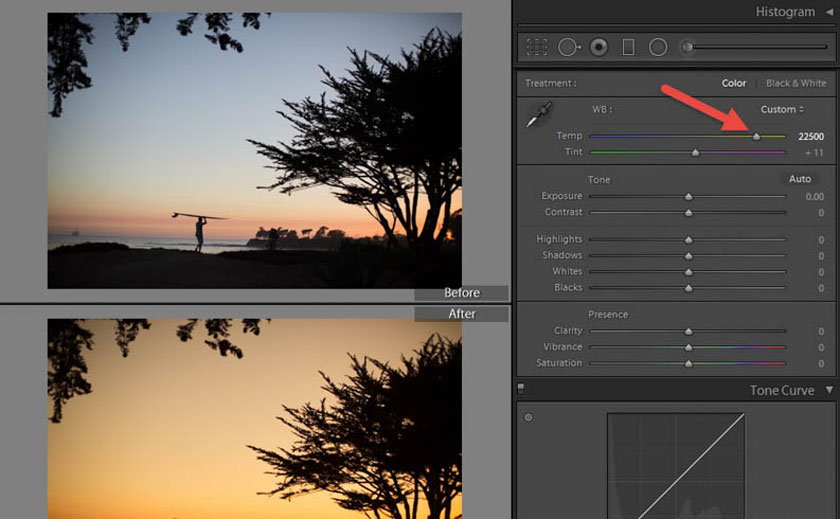Image resolution: width=840 pixels, height=519 pixels.
Task: Choose the Graduated Filter tool
Action: click(x=628, y=47)
